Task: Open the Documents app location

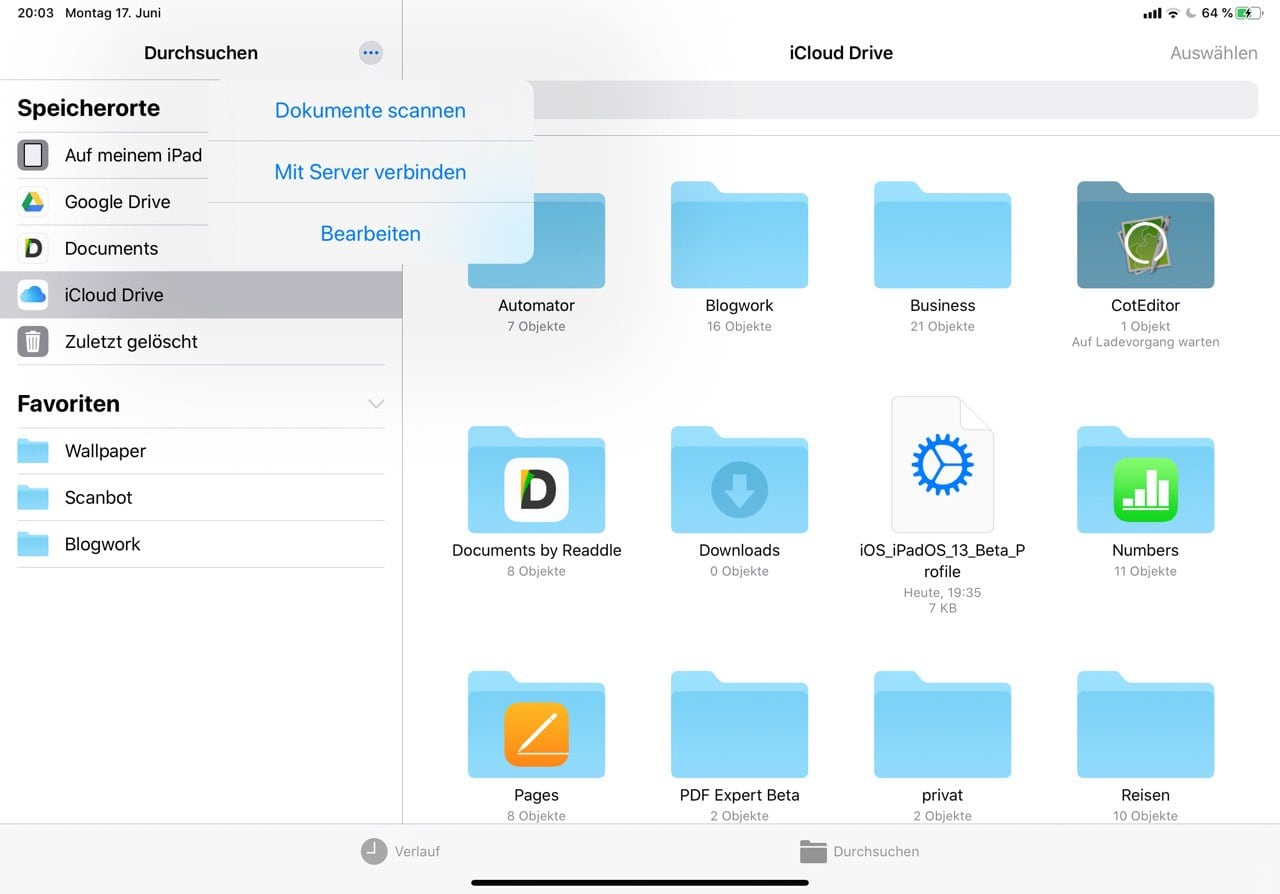Action: tap(200, 248)
